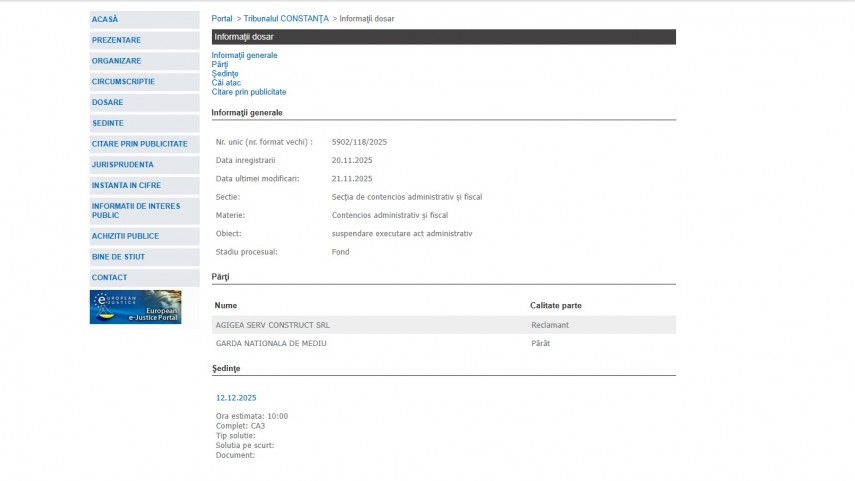The image size is (855, 481).
Task: Open the PREZENTARE sidebar section
Action: click(116, 40)
